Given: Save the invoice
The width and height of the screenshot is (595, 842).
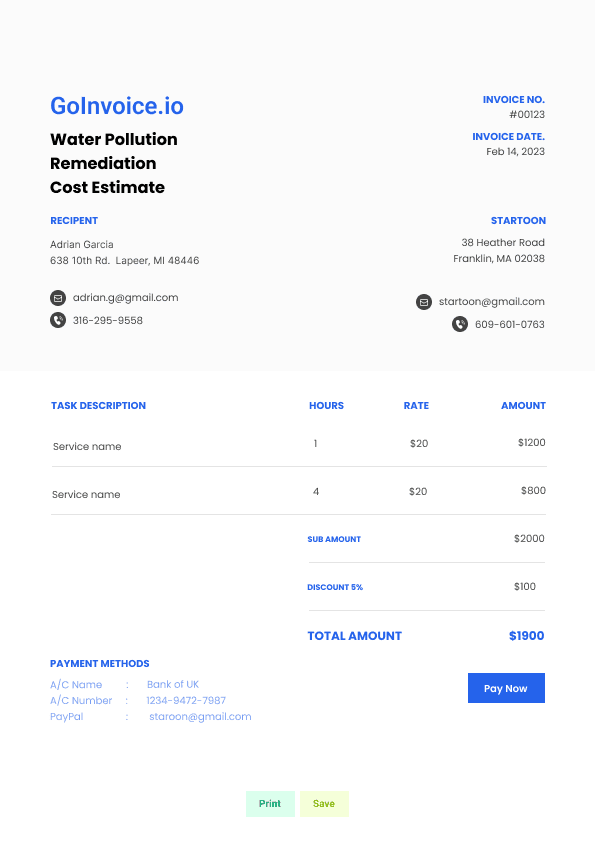Looking at the screenshot, I should pos(324,803).
